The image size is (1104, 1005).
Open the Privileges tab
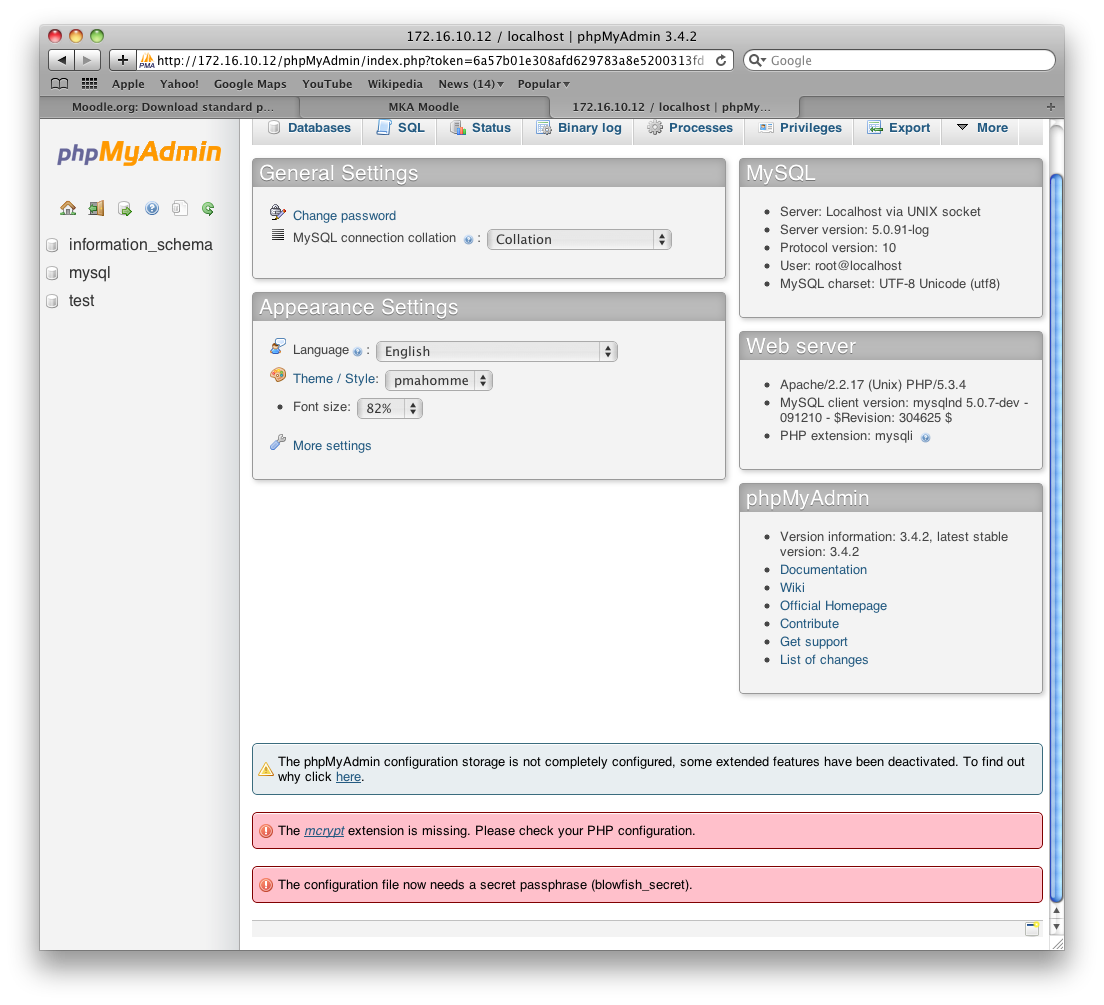pos(800,128)
